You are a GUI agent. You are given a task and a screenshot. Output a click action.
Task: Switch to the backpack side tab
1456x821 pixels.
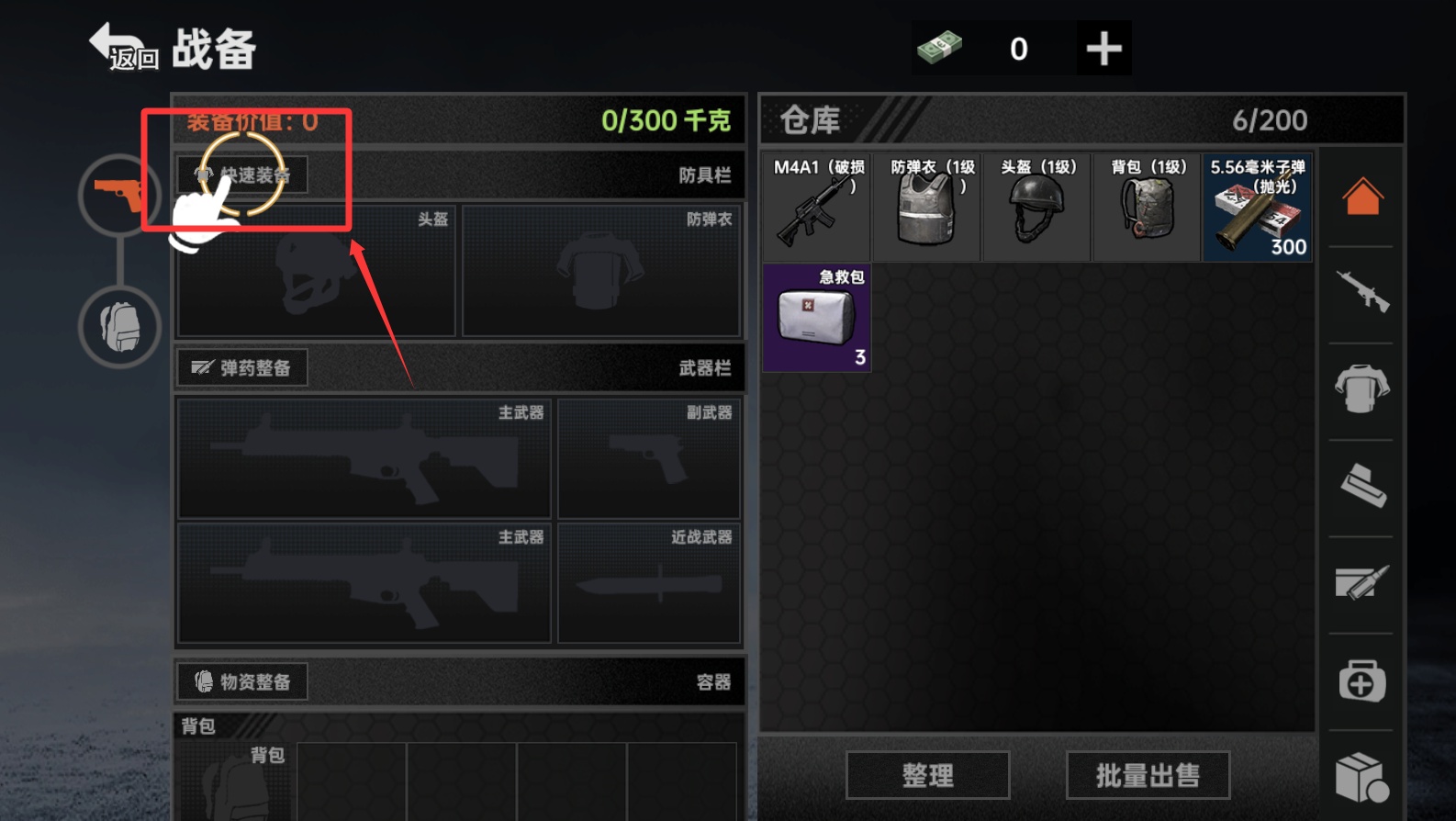tap(119, 327)
